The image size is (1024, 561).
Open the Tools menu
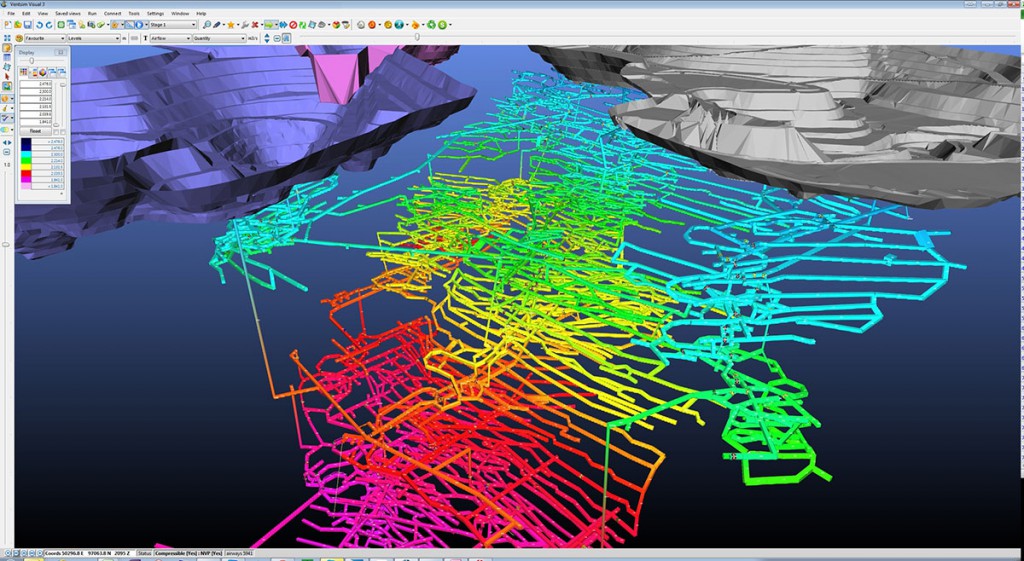134,13
